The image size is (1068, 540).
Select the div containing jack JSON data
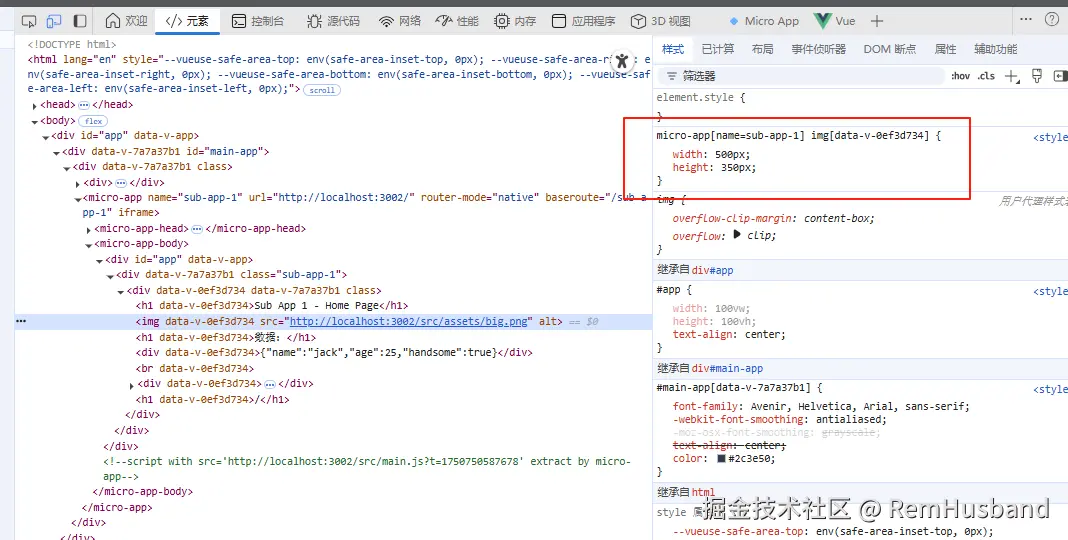point(334,353)
